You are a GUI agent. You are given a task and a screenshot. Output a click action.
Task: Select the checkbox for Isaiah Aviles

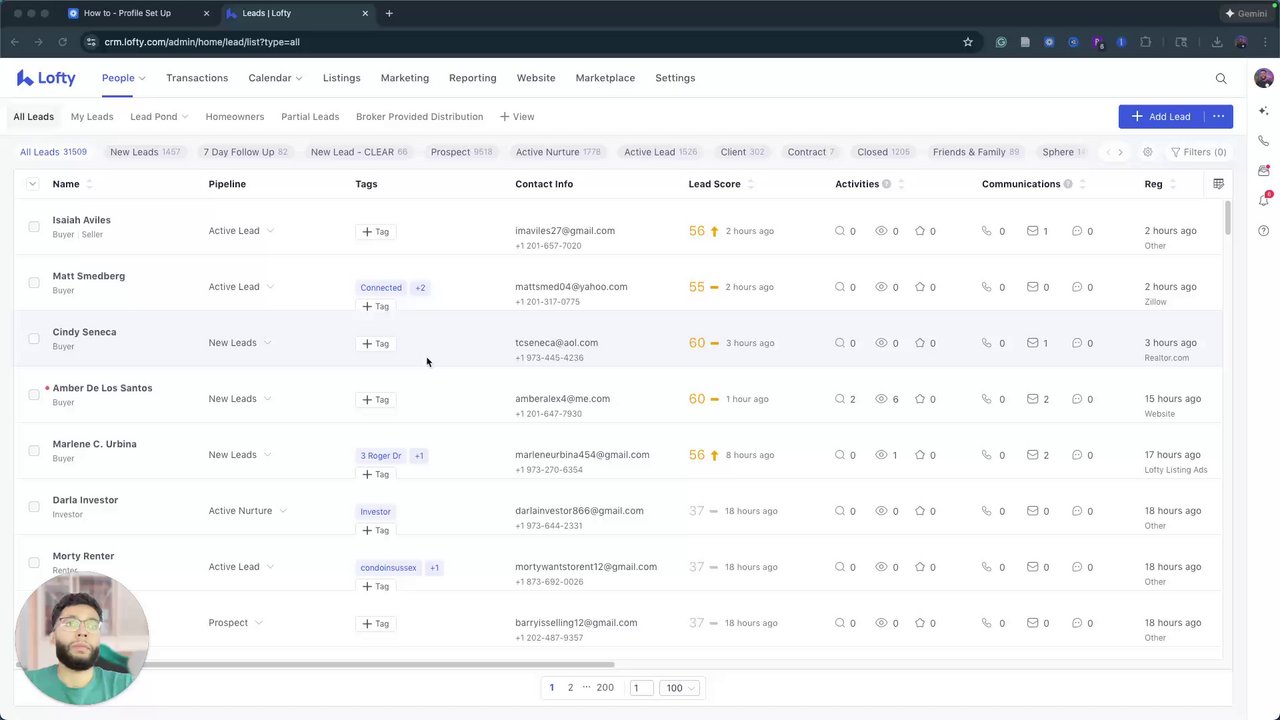[34, 227]
